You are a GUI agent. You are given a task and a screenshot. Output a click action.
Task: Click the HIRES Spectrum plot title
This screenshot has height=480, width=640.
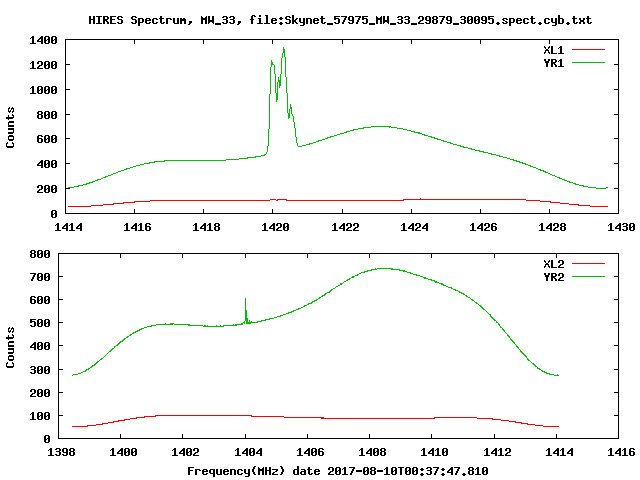(x=340, y=20)
